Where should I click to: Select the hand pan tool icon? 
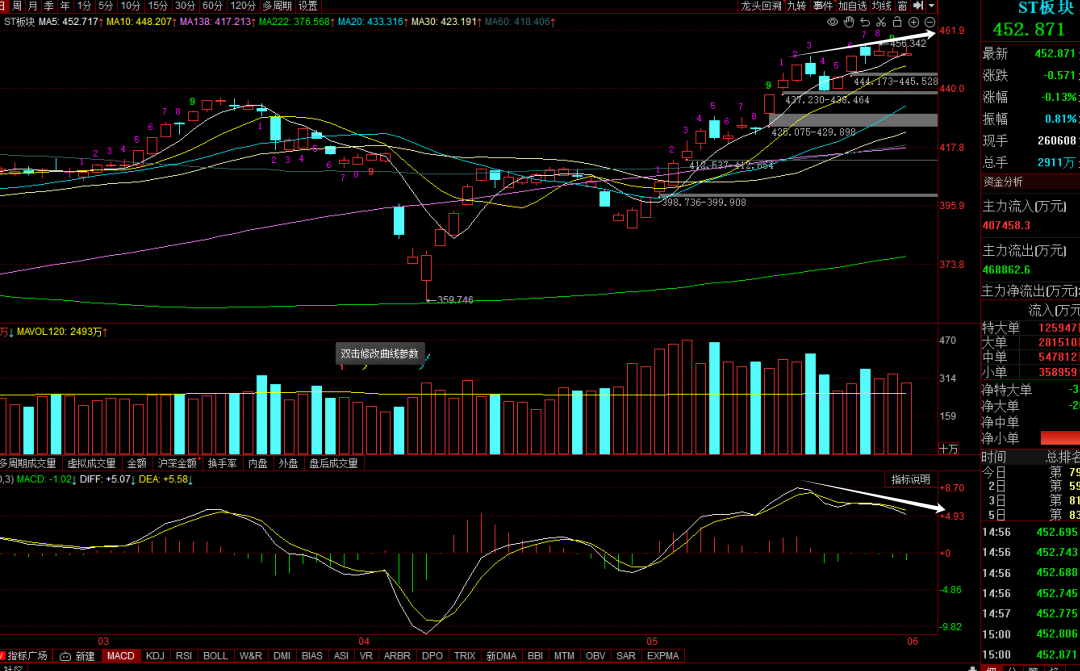click(x=849, y=22)
